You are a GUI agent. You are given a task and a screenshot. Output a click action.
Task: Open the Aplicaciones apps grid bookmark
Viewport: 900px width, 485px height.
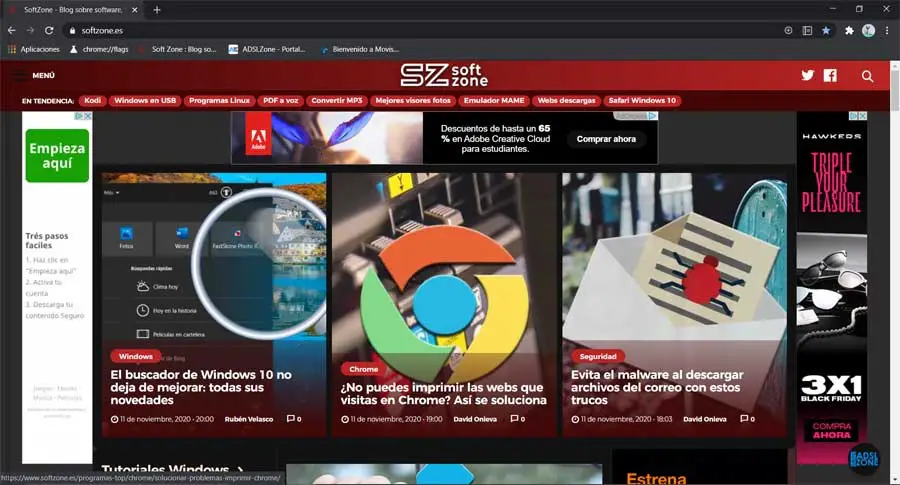[x=34, y=49]
